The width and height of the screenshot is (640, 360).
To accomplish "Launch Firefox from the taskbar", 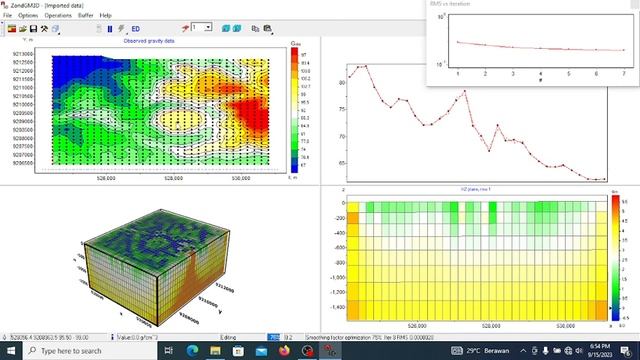I will click(284, 351).
